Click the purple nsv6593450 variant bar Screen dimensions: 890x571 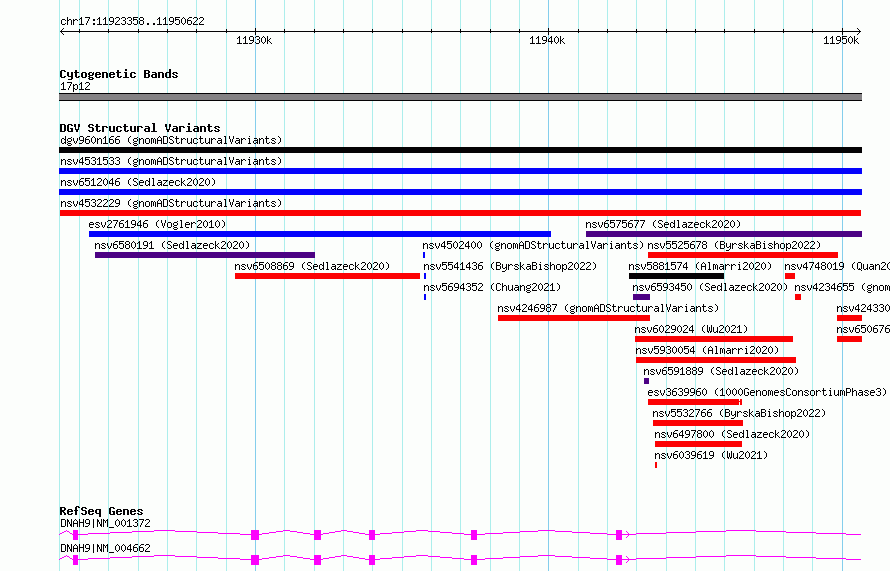pos(641,297)
